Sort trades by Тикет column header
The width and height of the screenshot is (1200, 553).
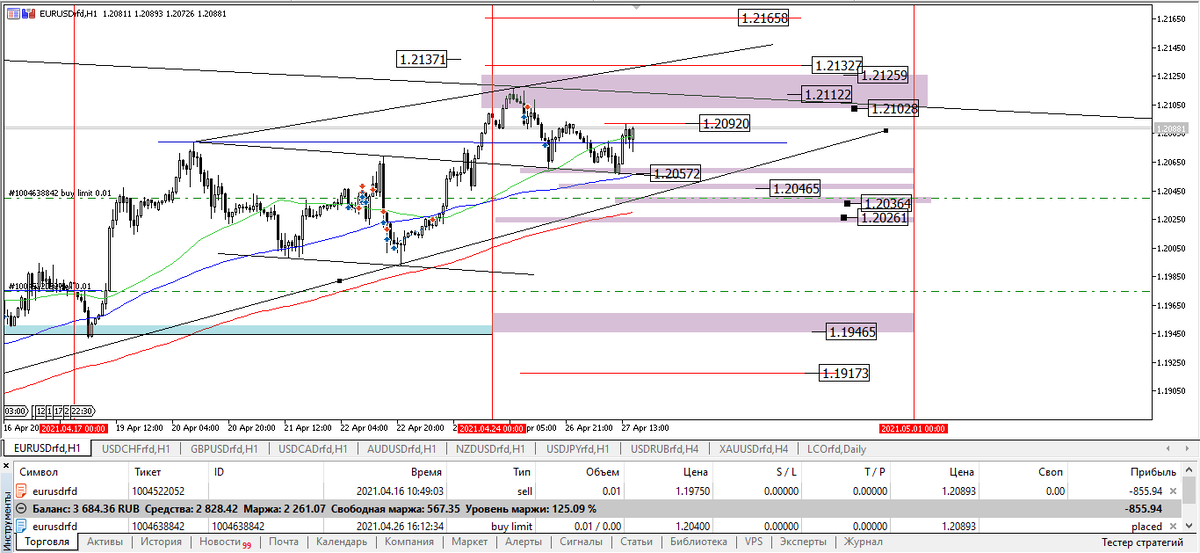point(169,471)
